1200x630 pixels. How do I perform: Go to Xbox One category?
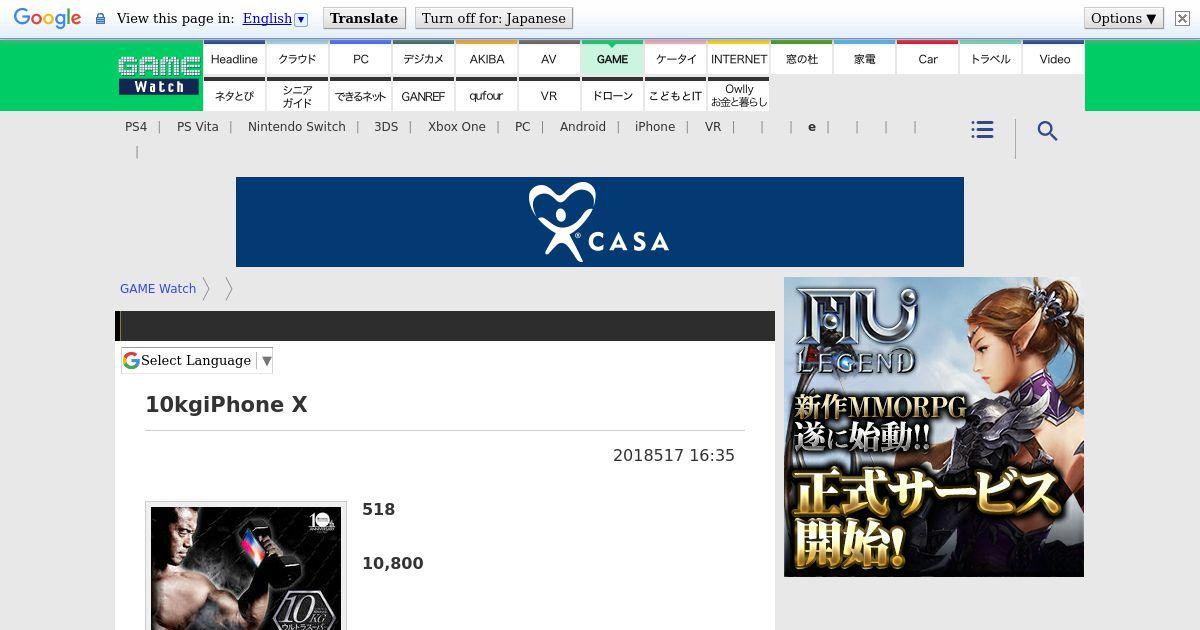pyautogui.click(x=457, y=127)
